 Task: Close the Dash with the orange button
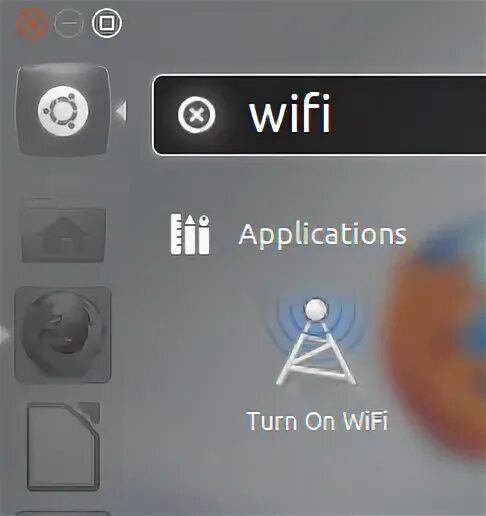pos(31,23)
